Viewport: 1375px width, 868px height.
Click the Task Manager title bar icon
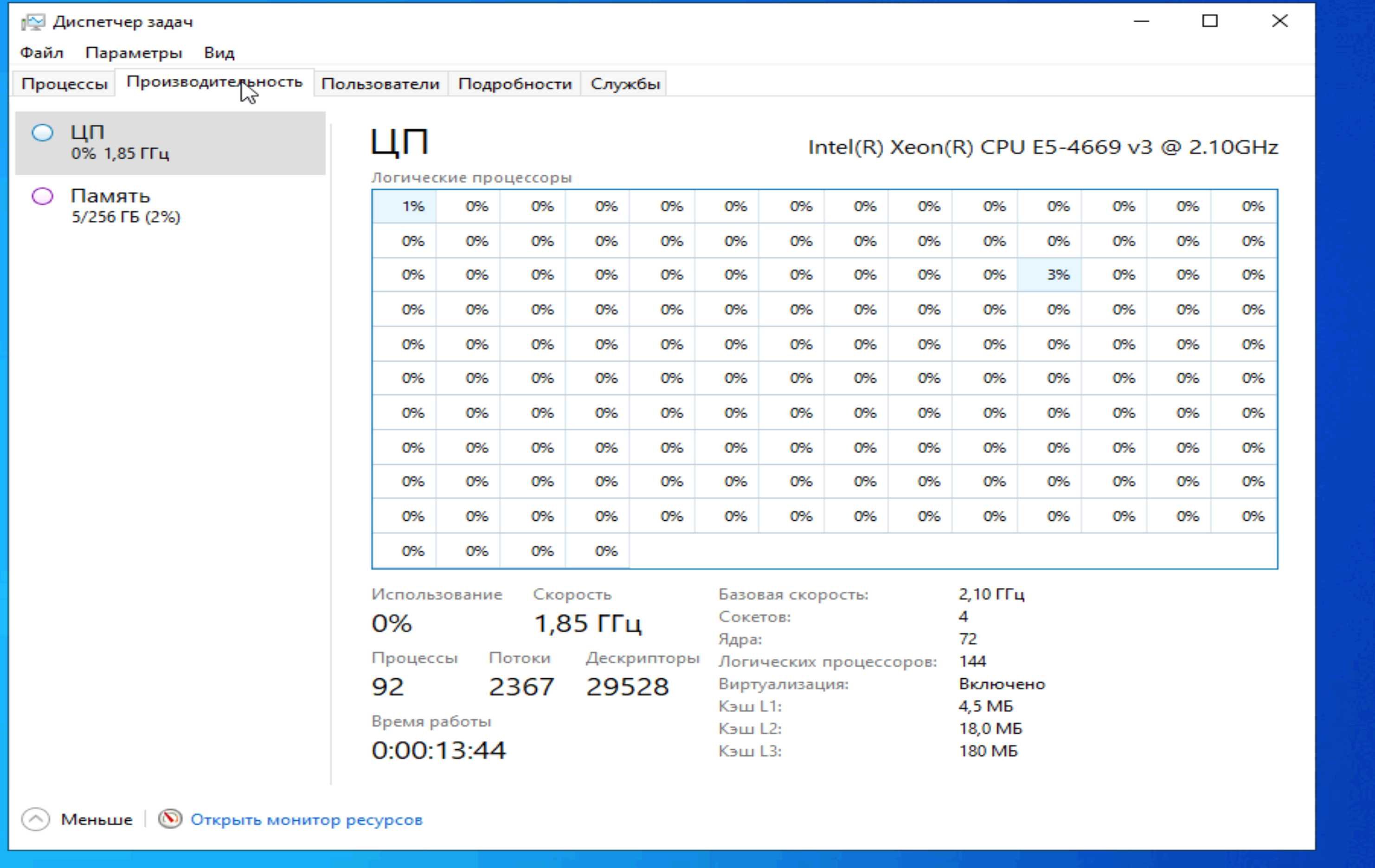tap(32, 22)
